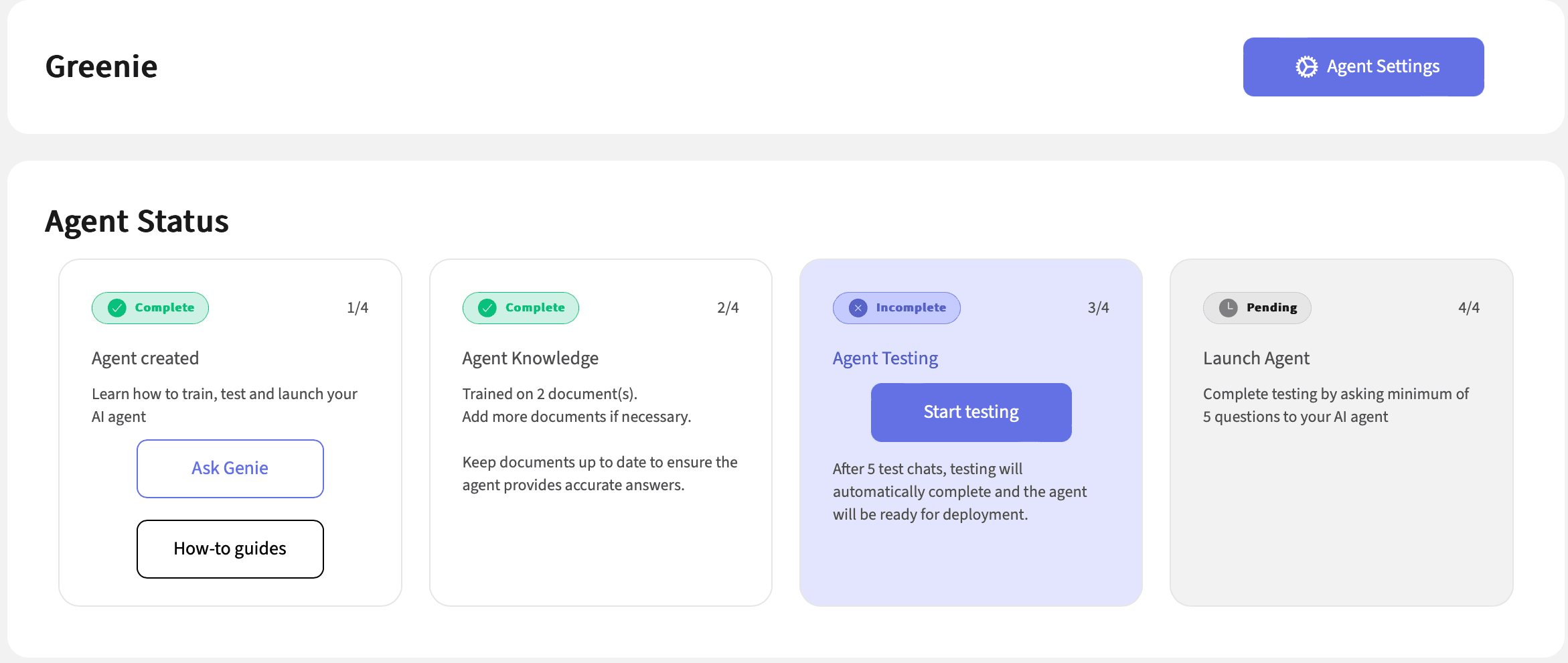Click the 4/4 step counter

(x=1469, y=308)
